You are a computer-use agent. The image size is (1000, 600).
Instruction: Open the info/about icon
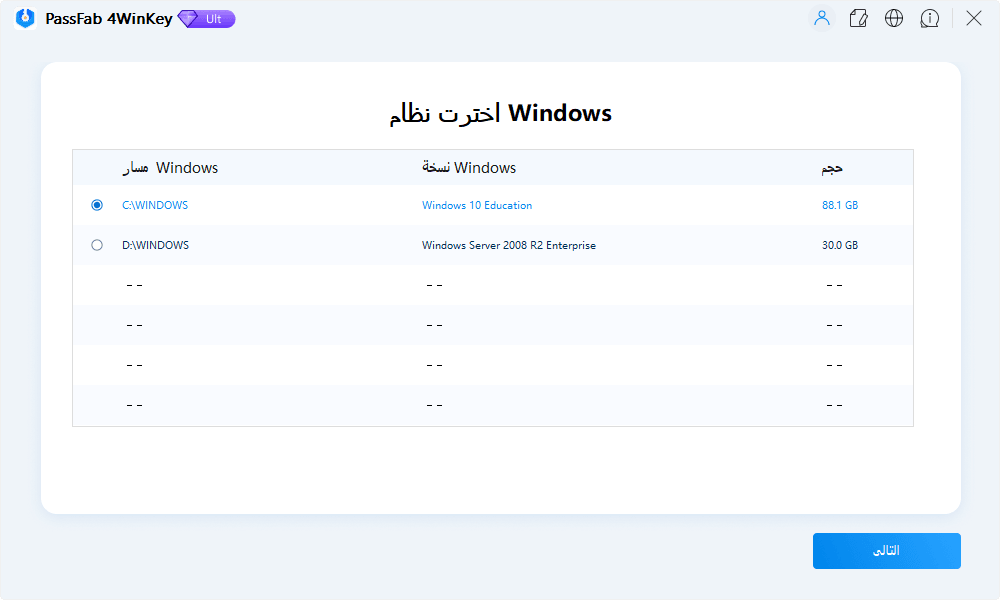click(x=930, y=18)
